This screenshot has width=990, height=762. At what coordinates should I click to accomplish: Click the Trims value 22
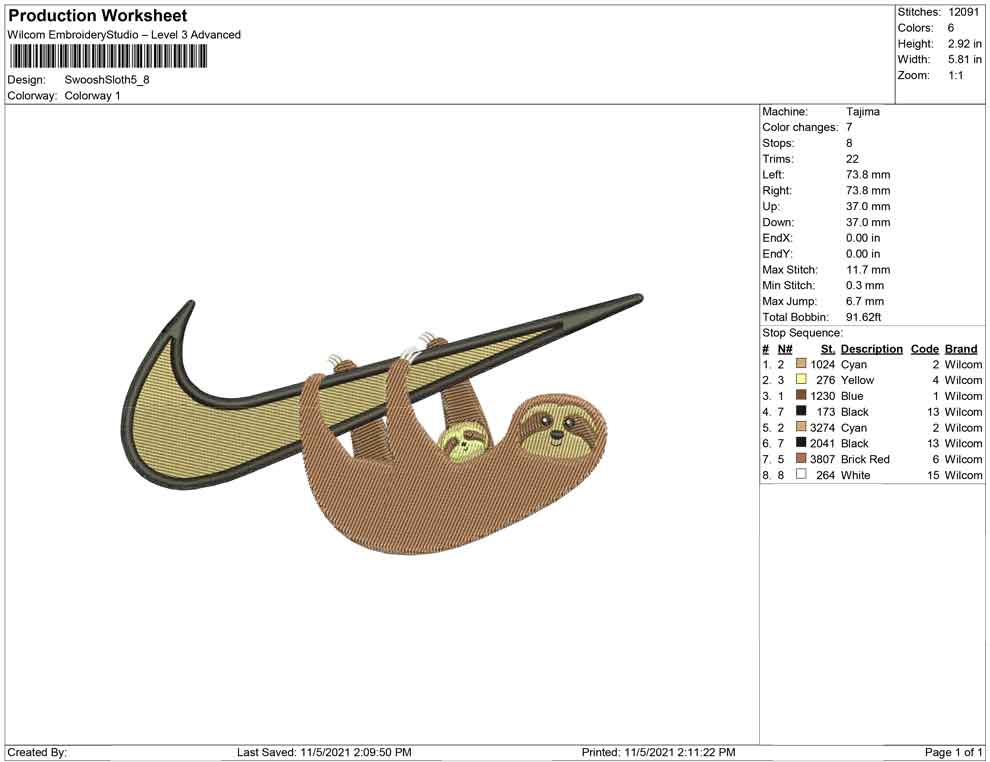(852, 159)
